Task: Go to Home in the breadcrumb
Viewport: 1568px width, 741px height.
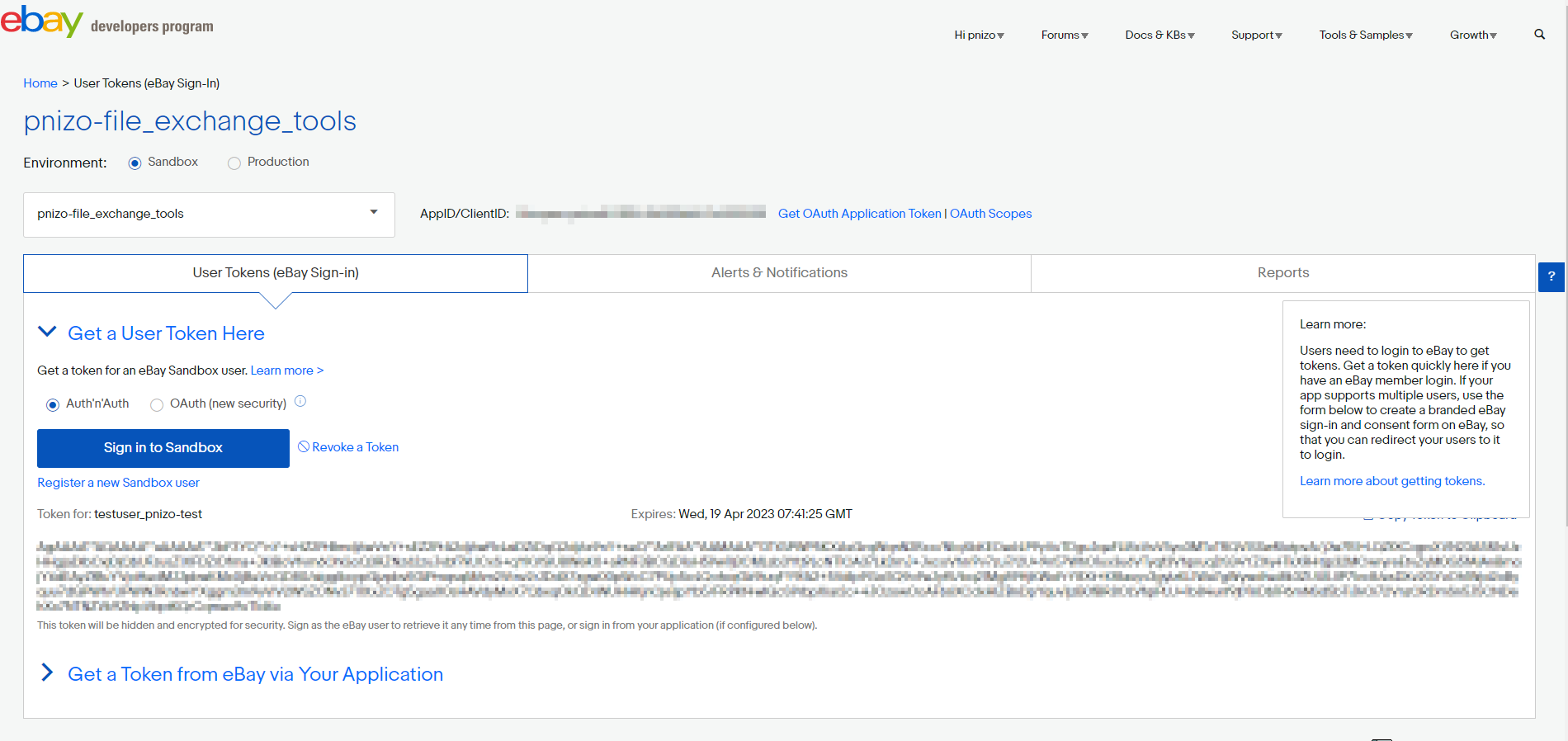Action: tap(40, 83)
